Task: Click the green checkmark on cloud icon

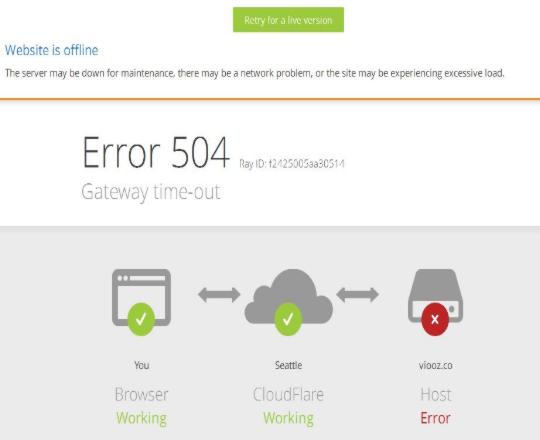Action: 288,319
